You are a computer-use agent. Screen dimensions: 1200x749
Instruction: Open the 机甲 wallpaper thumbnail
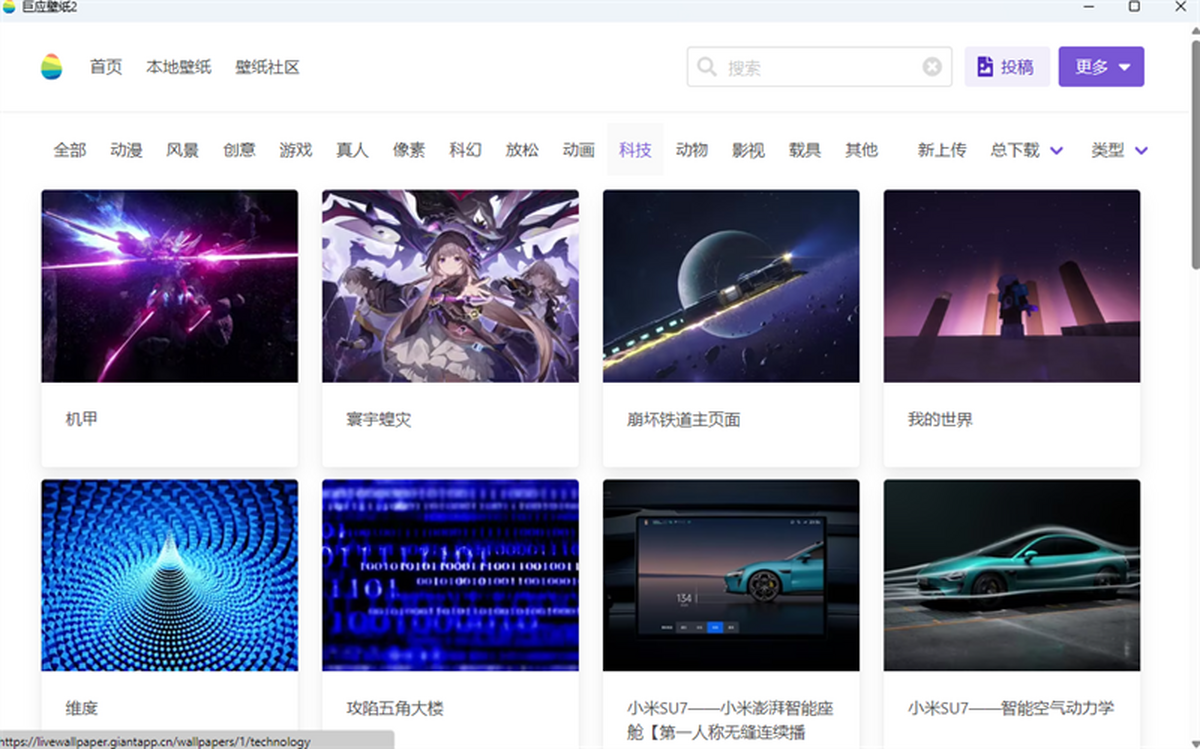coord(170,286)
